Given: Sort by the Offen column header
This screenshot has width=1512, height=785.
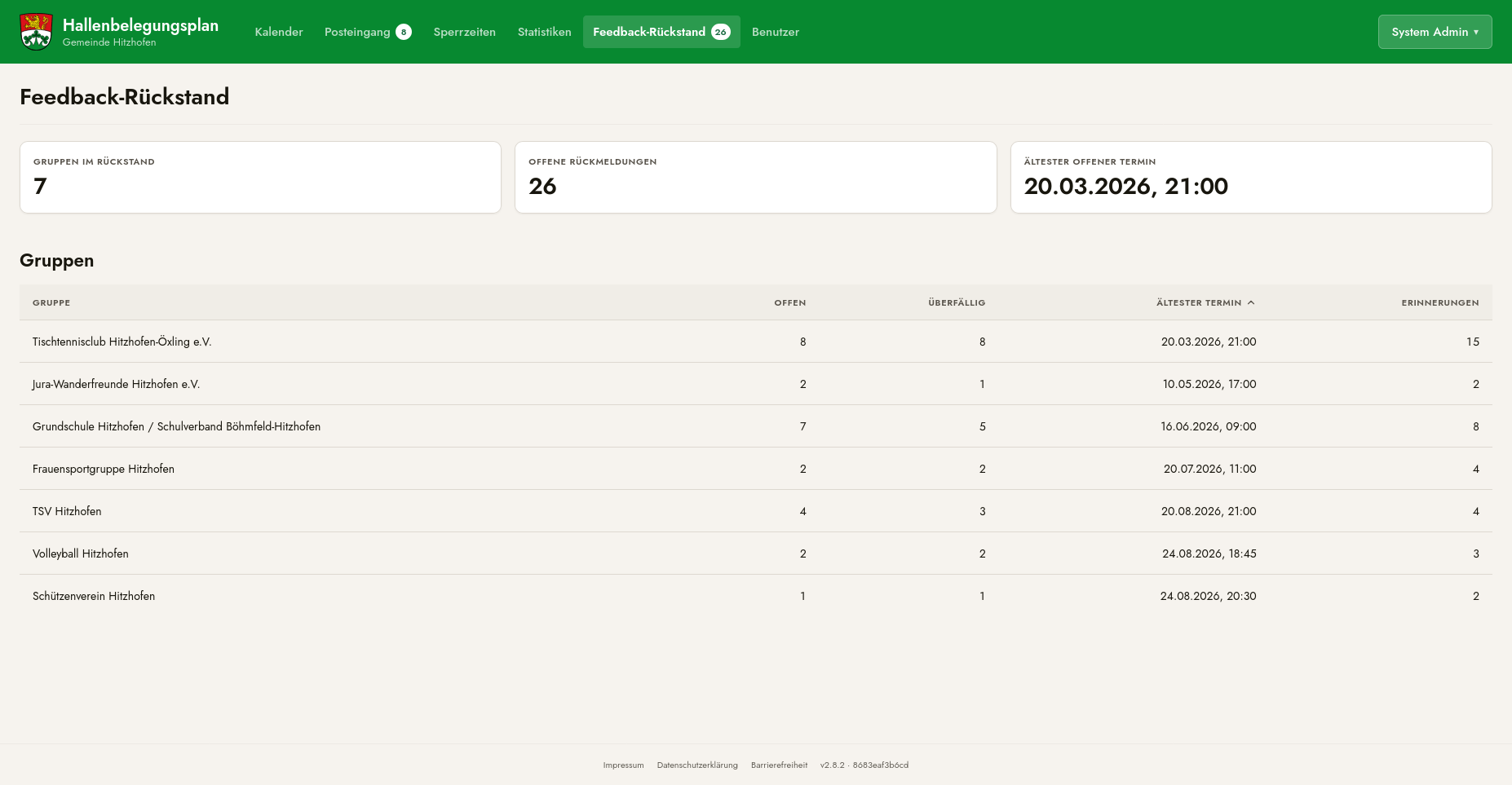Looking at the screenshot, I should (x=790, y=302).
